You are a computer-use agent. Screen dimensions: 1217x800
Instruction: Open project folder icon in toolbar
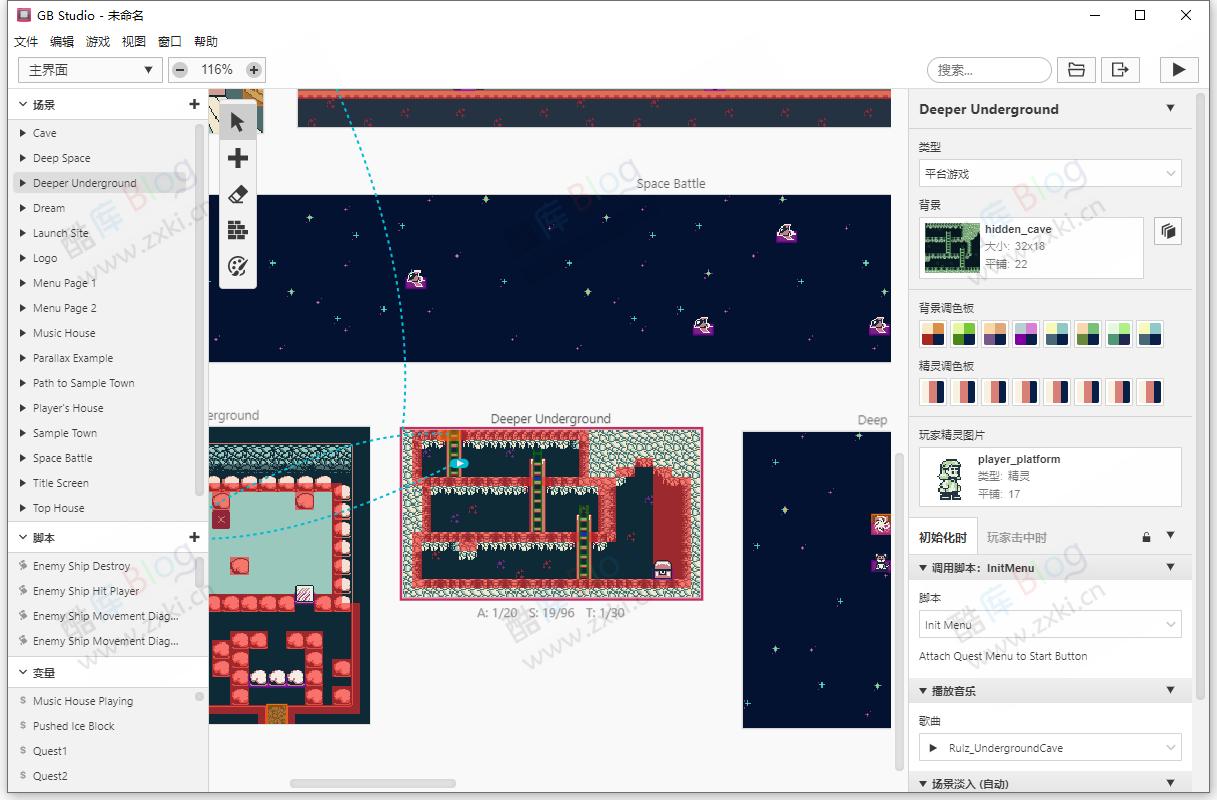pyautogui.click(x=1074, y=69)
